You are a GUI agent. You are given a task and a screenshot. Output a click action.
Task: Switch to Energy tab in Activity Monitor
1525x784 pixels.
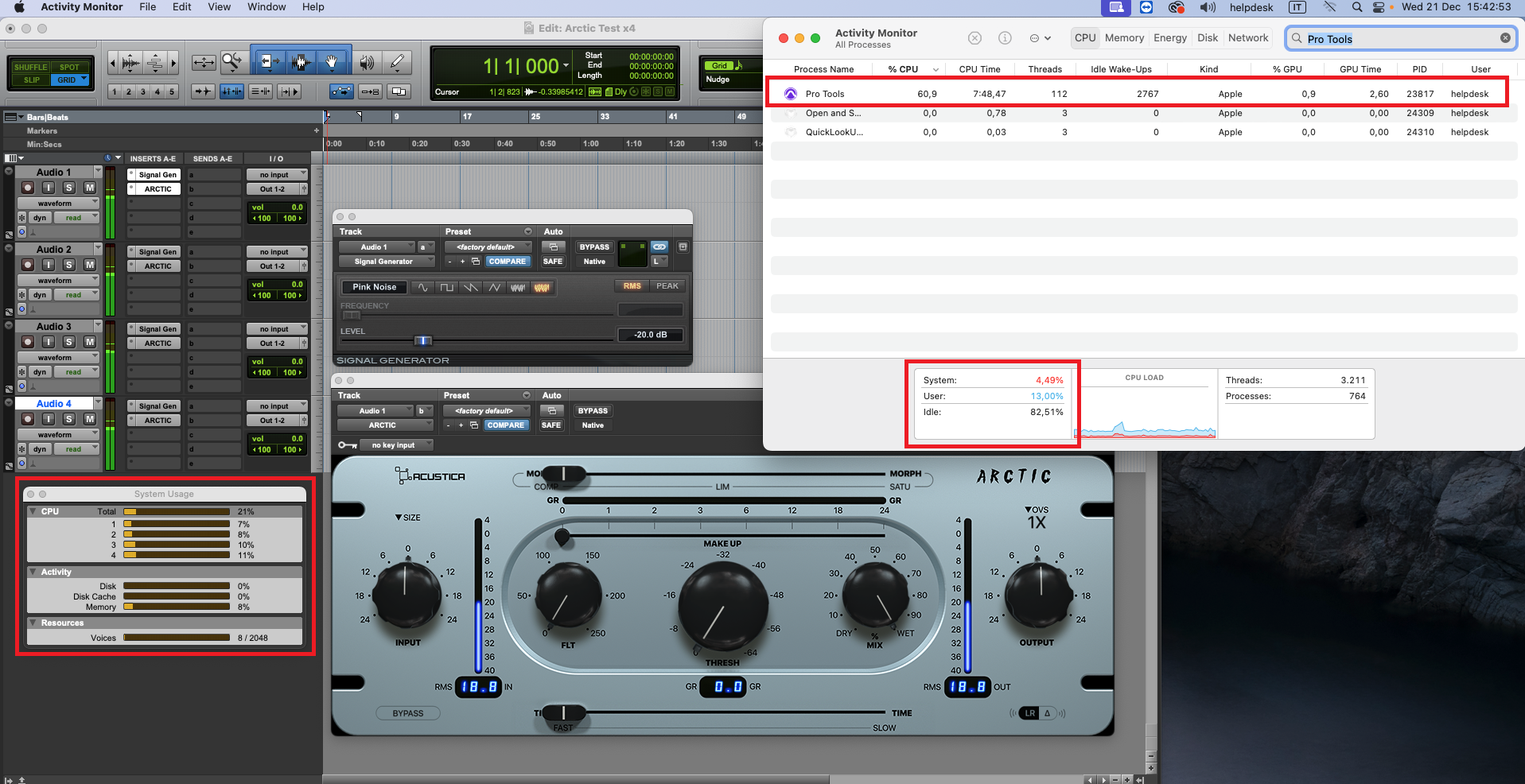tap(1169, 38)
